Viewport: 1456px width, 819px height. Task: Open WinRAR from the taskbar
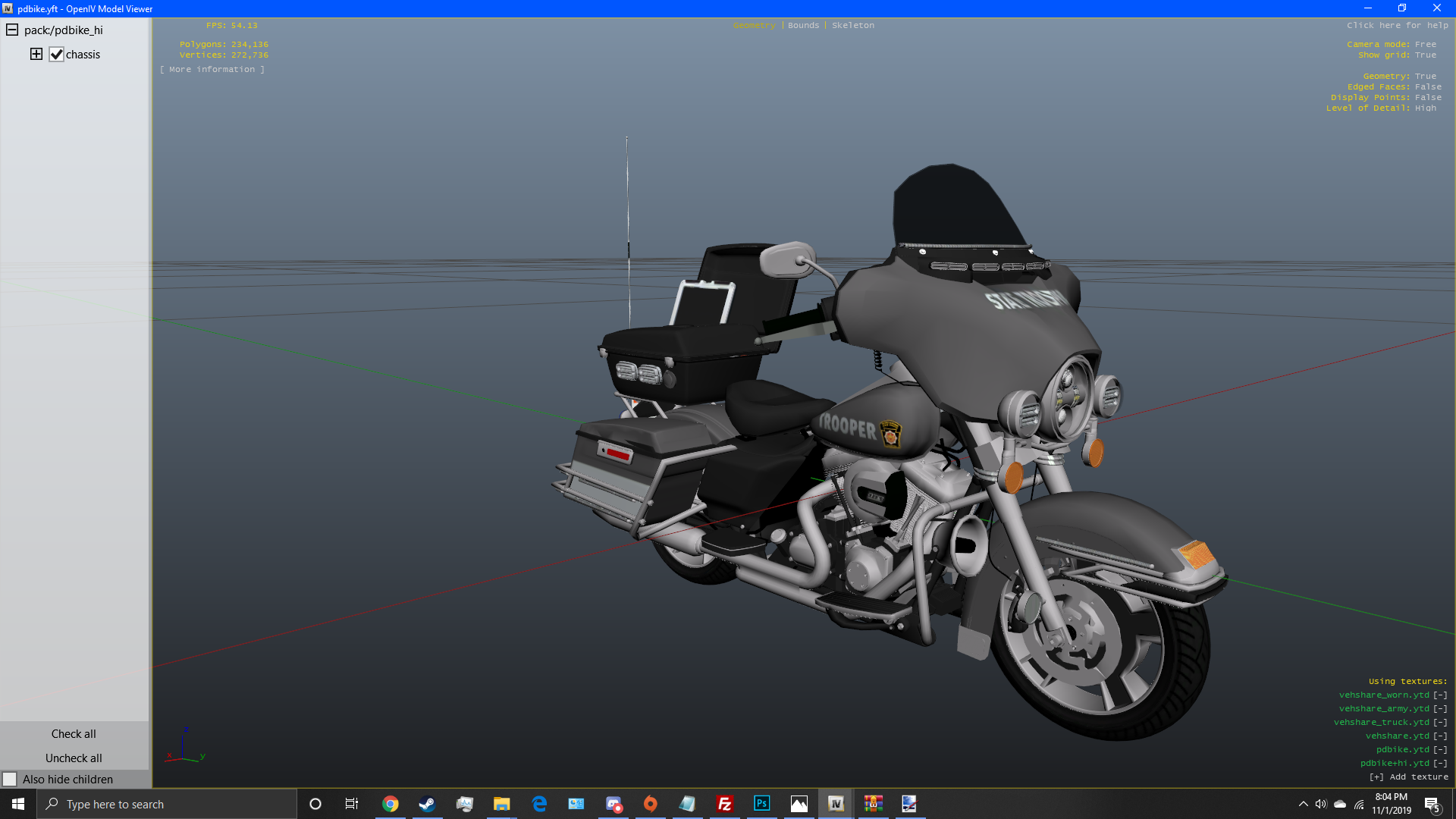873,804
